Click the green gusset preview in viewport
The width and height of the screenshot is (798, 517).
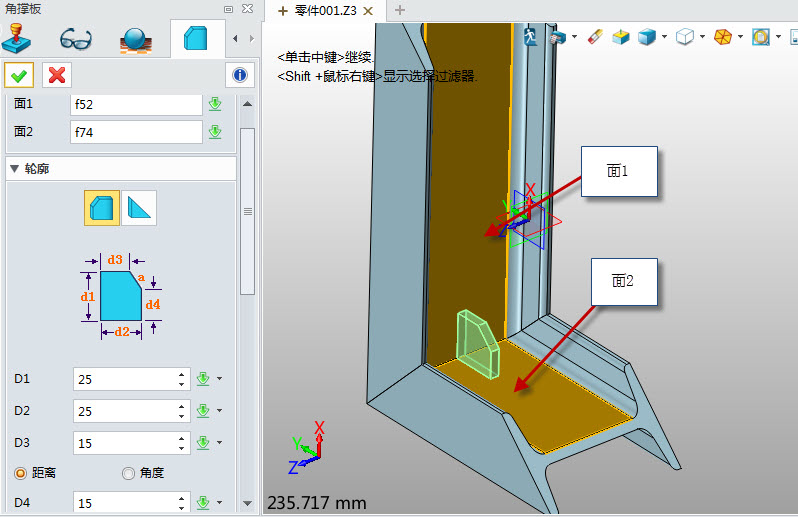[x=478, y=345]
